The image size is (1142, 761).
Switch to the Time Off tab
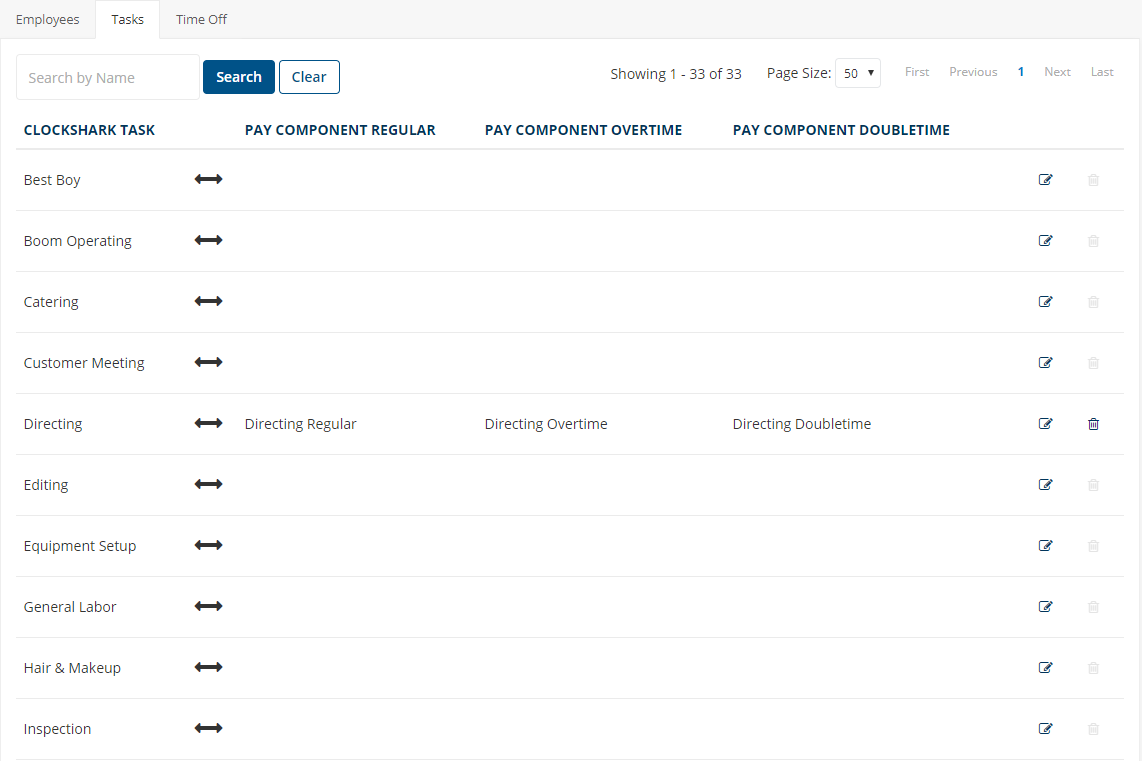[x=200, y=19]
